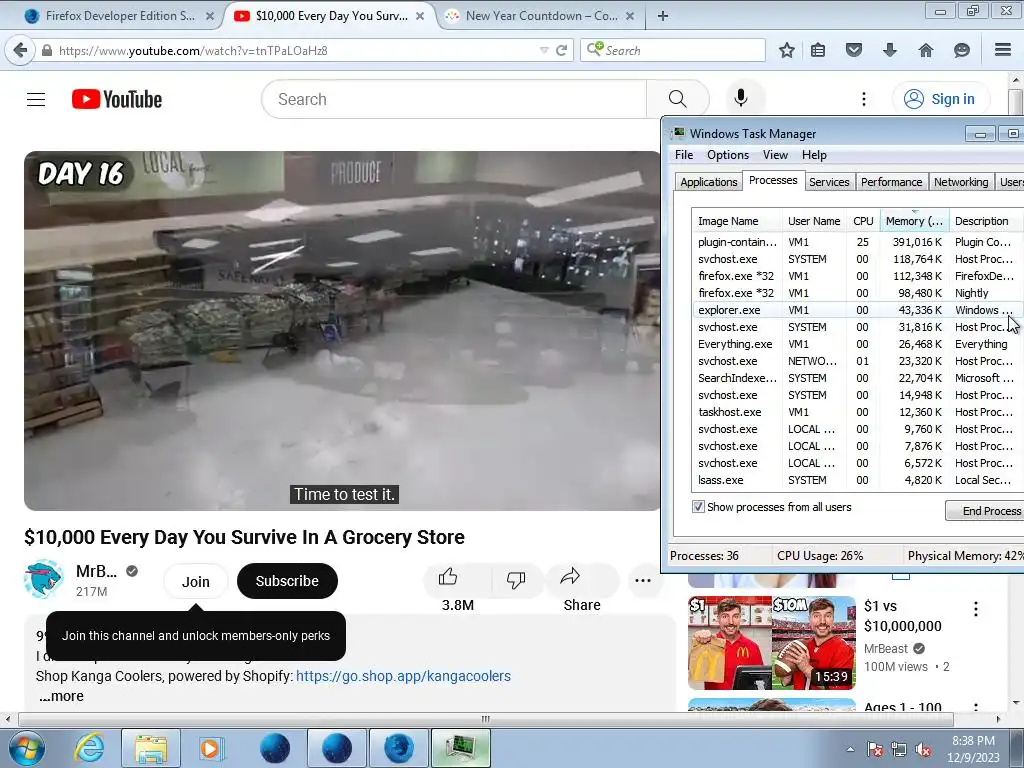Sort processes by Image Name column

tap(736, 221)
